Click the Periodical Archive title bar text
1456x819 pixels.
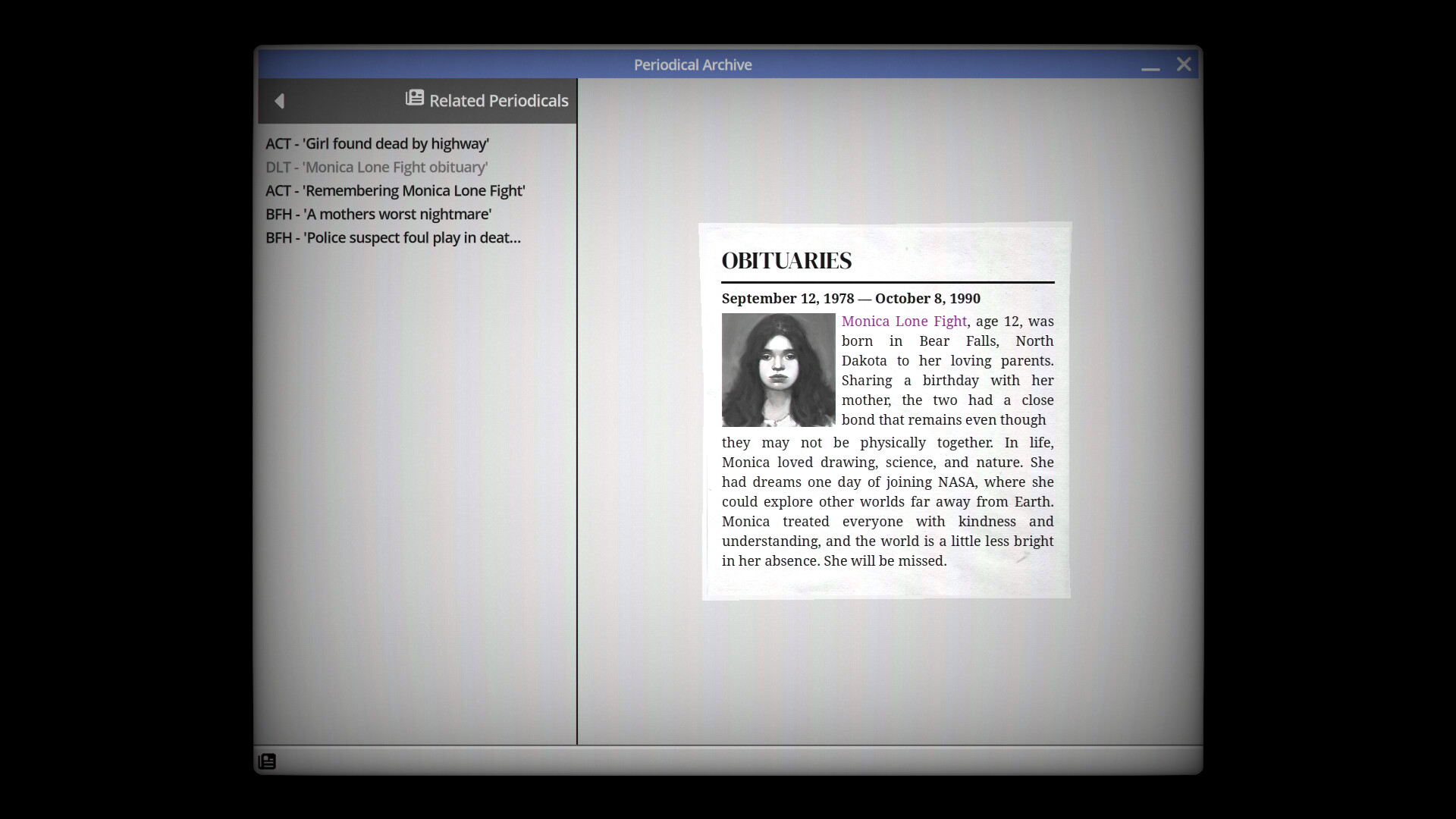(692, 65)
